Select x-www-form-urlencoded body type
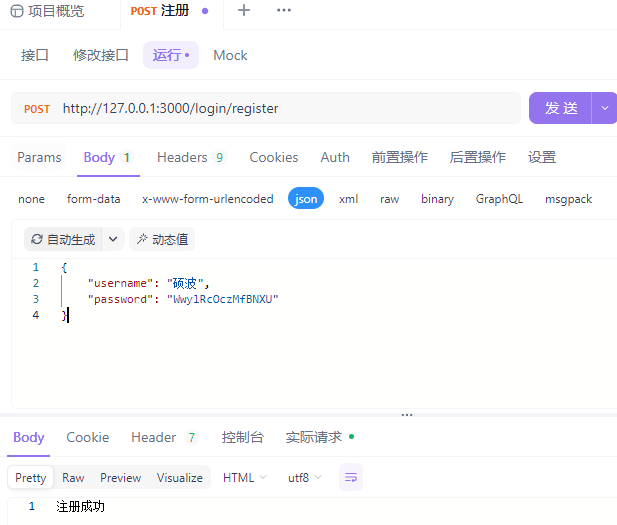Viewport: 617px width, 525px height. tap(207, 199)
